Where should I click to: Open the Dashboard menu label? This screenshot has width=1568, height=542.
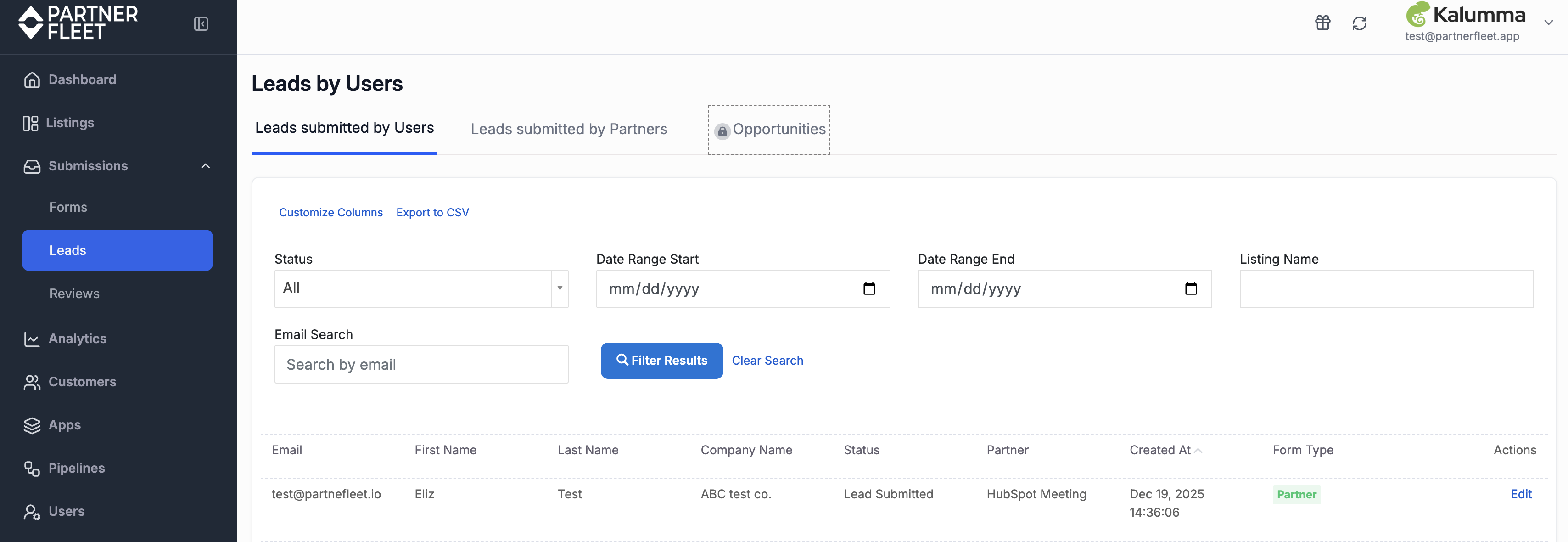click(82, 80)
